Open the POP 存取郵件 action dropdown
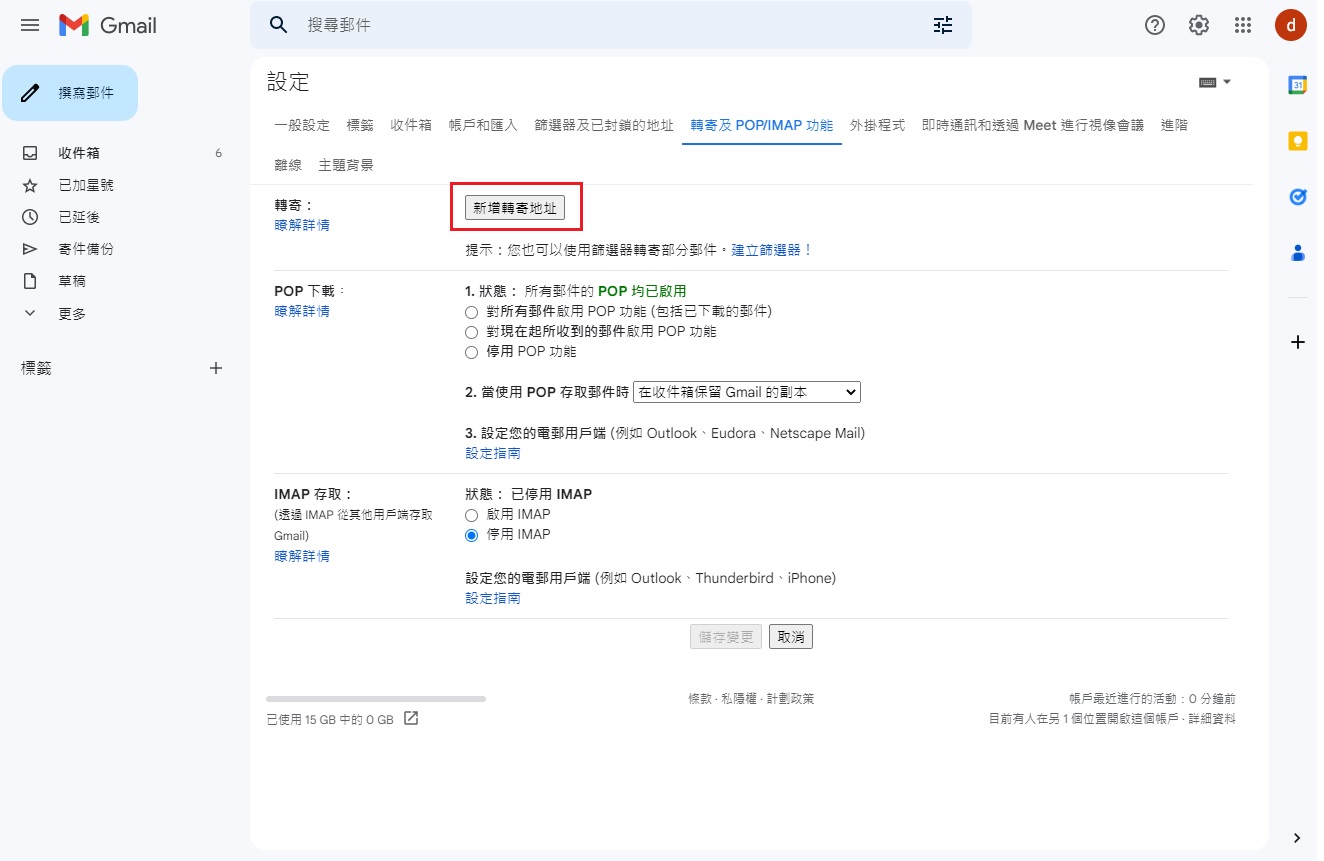The width and height of the screenshot is (1324, 861). (x=746, y=393)
